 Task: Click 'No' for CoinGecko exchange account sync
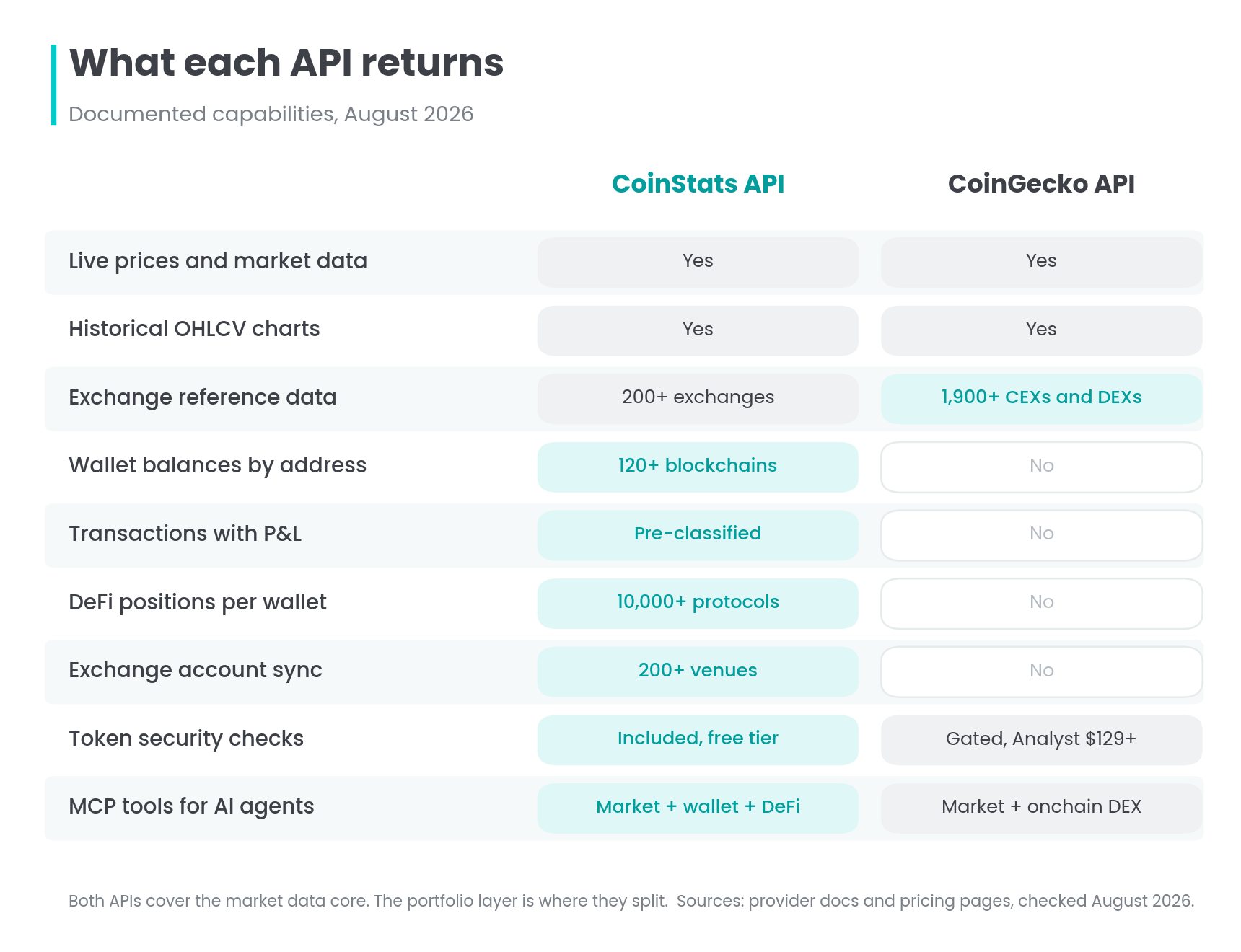point(1041,671)
